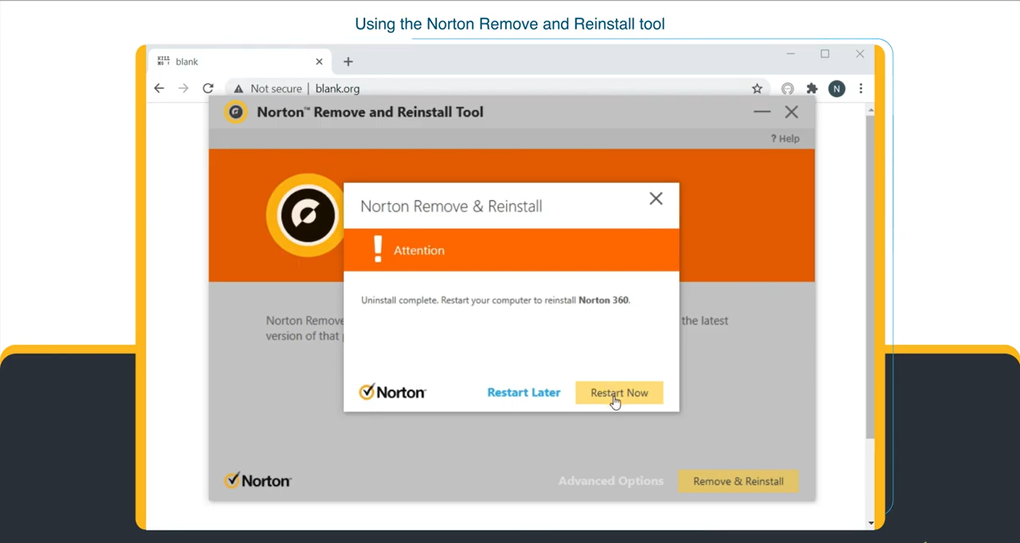Click the attention exclamation icon
Screen dimensions: 1020x543
[377, 250]
